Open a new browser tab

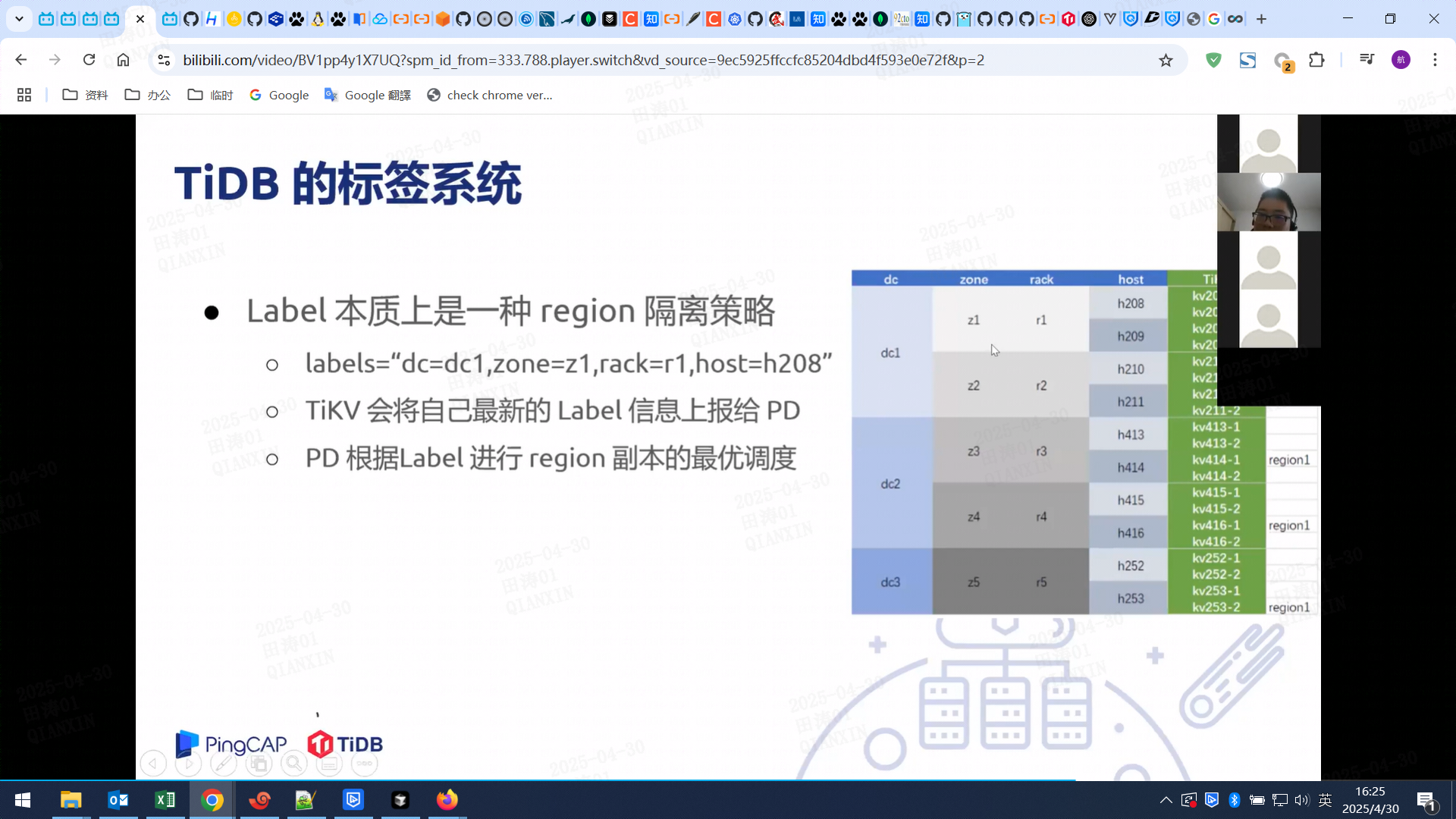[1261, 19]
